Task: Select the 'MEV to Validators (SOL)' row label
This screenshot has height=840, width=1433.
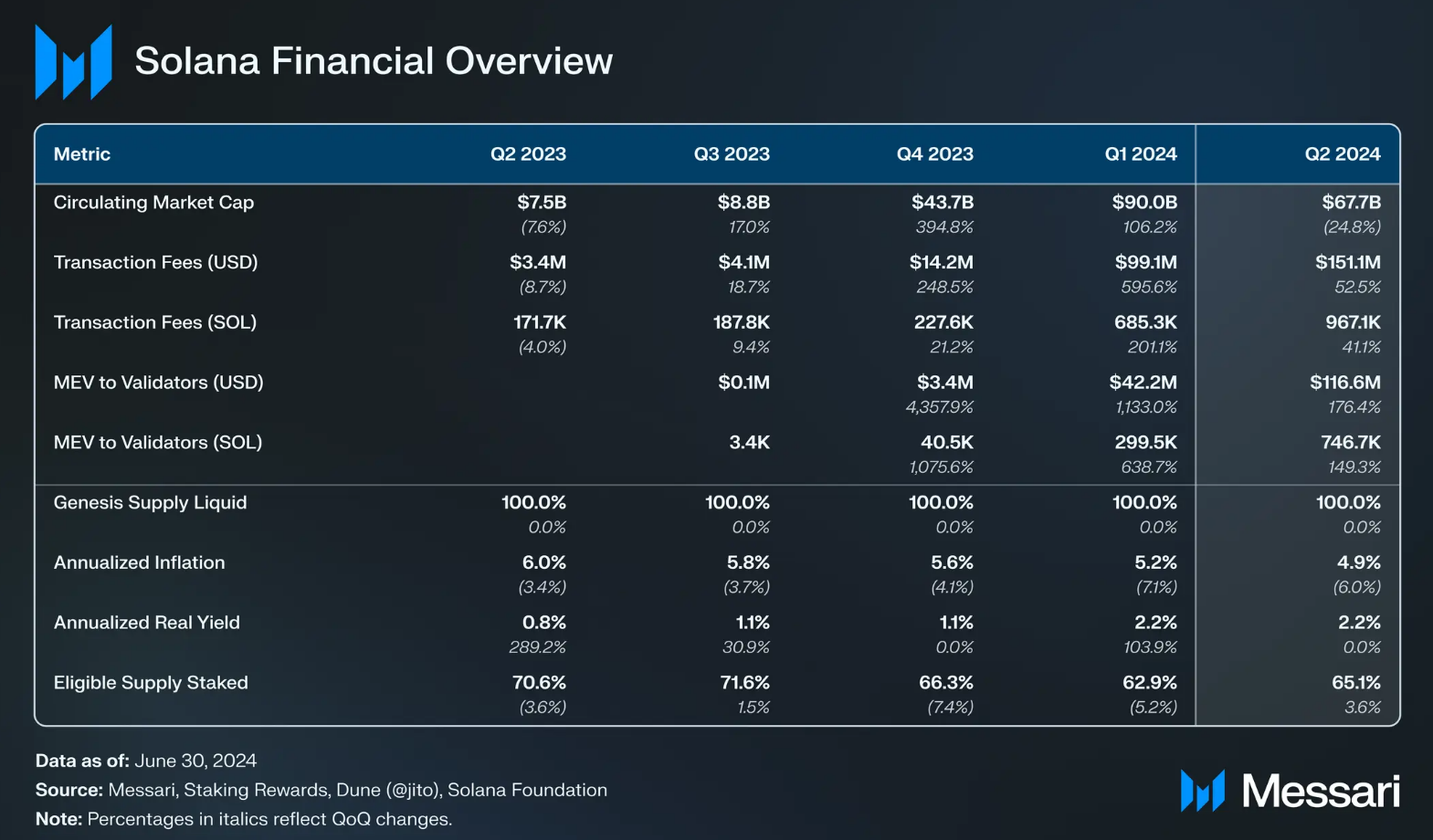Action: (158, 443)
